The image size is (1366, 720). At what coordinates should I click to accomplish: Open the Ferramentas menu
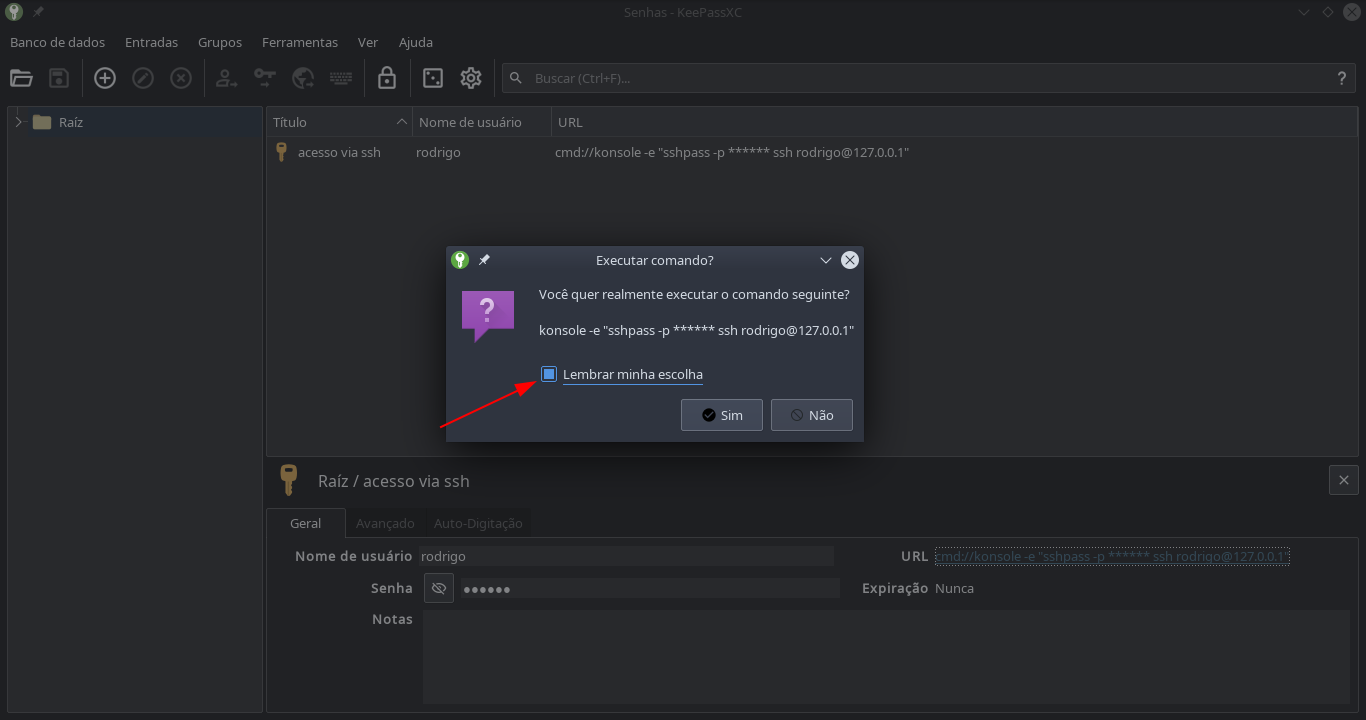point(299,42)
